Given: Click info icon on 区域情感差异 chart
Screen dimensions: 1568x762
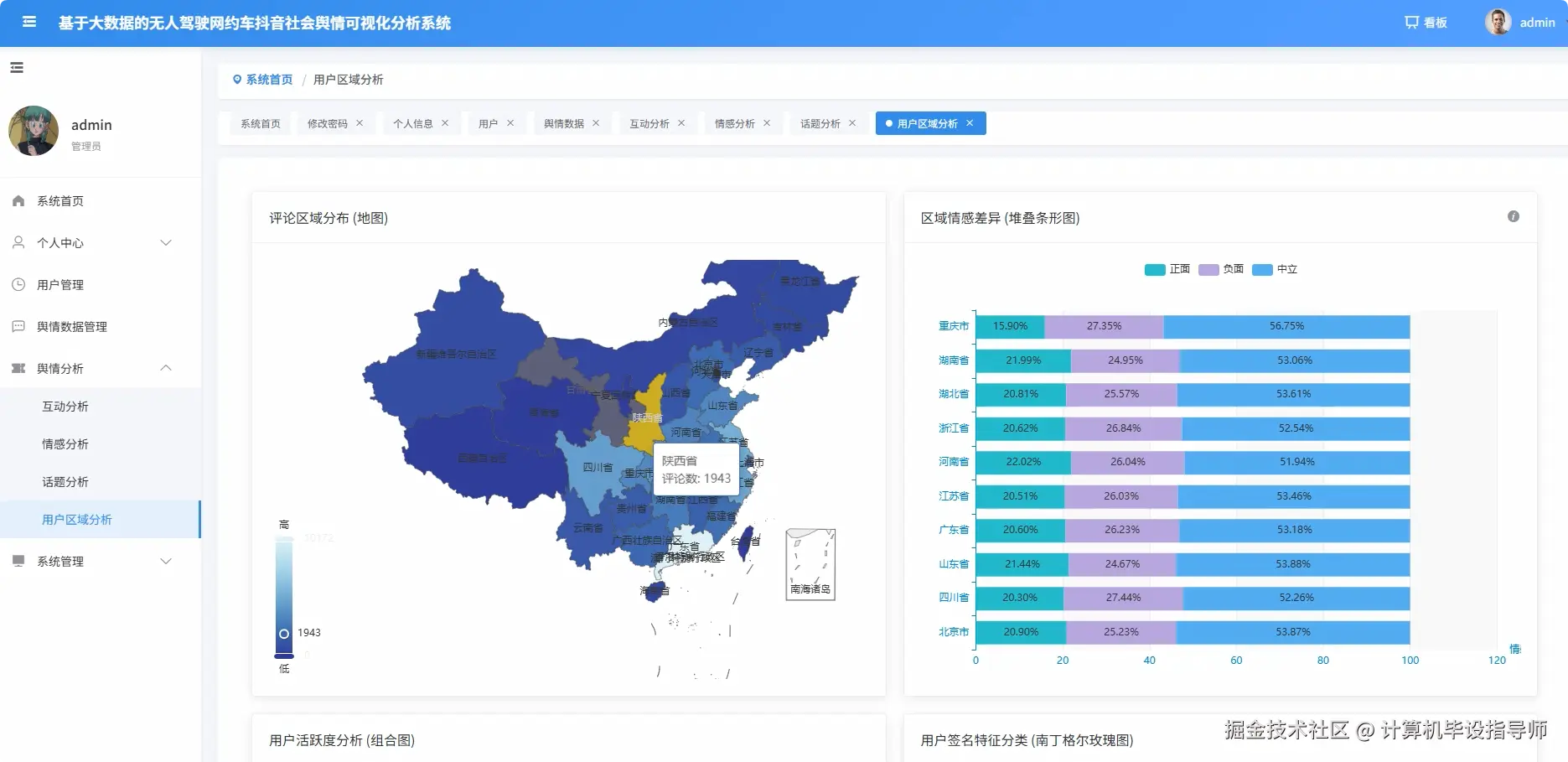Looking at the screenshot, I should coord(1514,216).
